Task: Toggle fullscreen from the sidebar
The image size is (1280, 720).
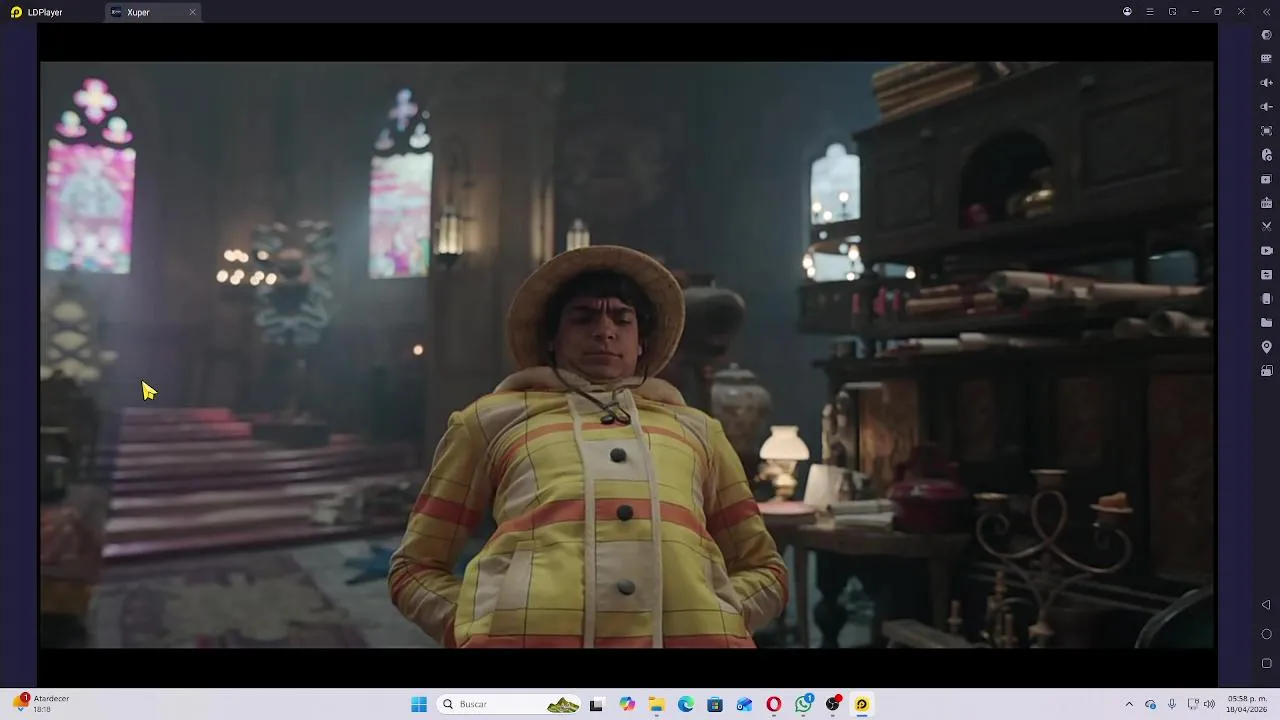Action: point(1266,131)
